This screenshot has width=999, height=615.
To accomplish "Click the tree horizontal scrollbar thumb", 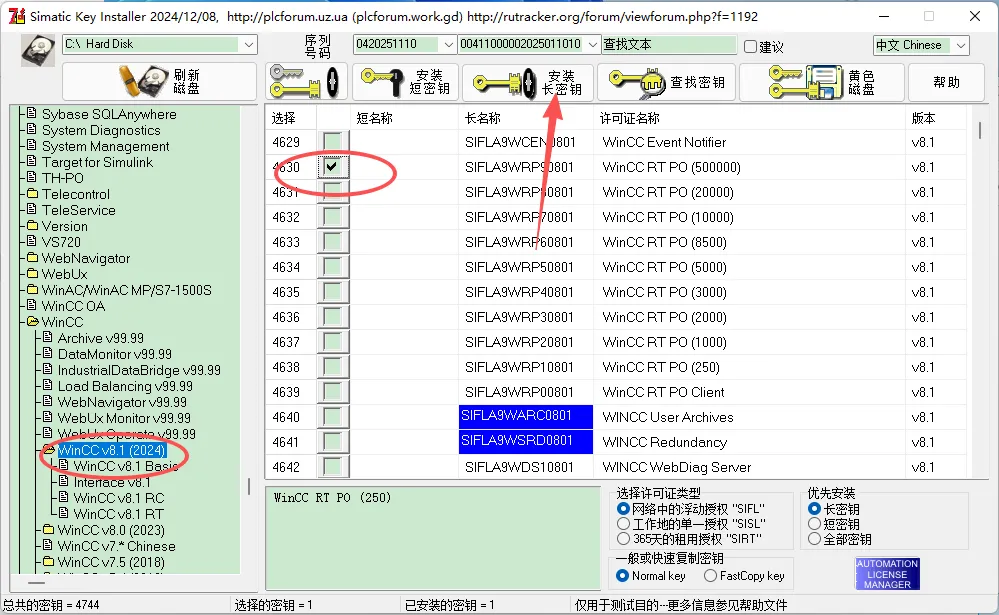I will coord(36,582).
